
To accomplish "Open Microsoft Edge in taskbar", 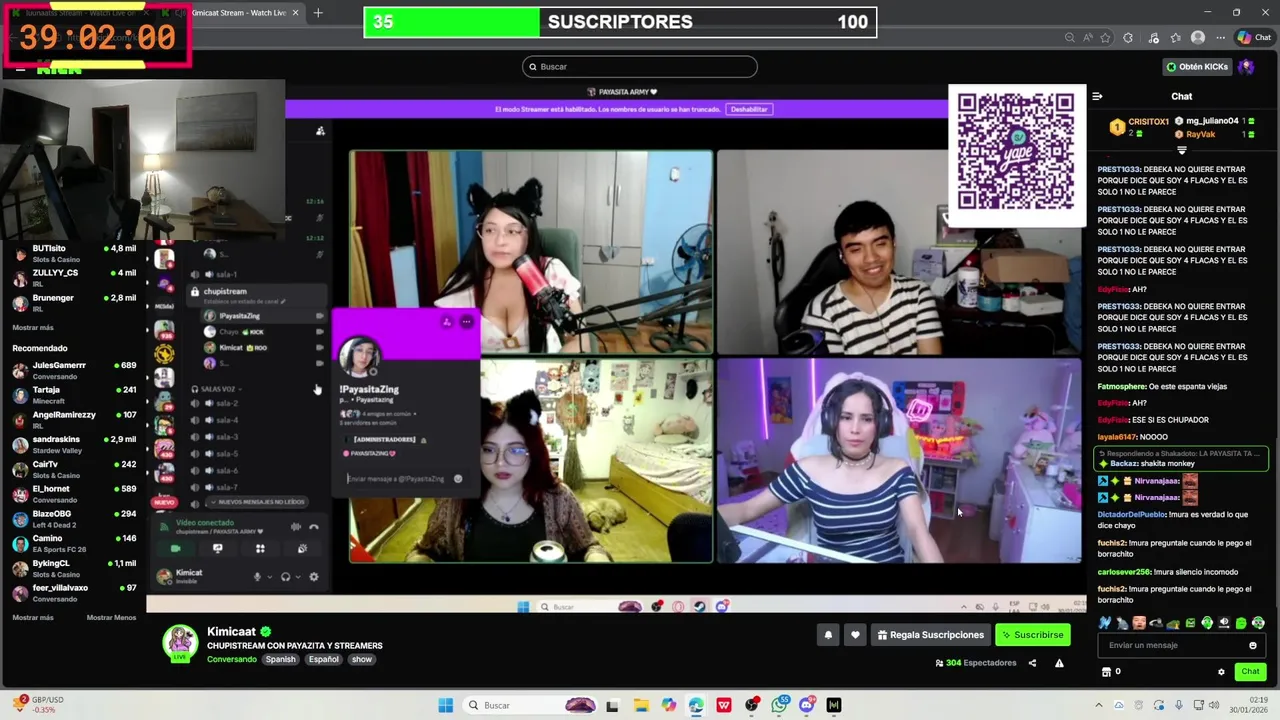I will click(x=696, y=705).
